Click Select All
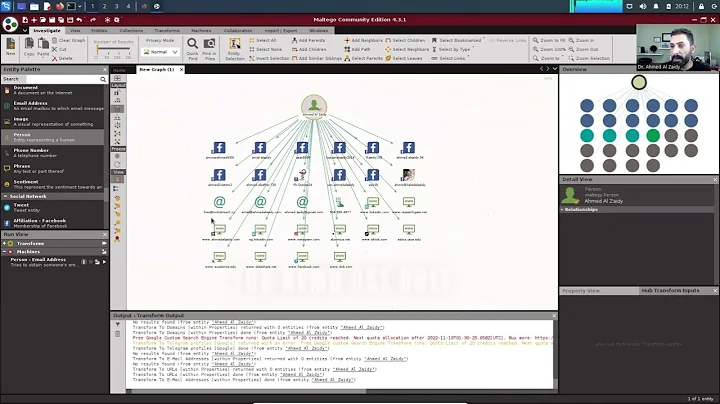720x404 pixels. pyautogui.click(x=263, y=40)
